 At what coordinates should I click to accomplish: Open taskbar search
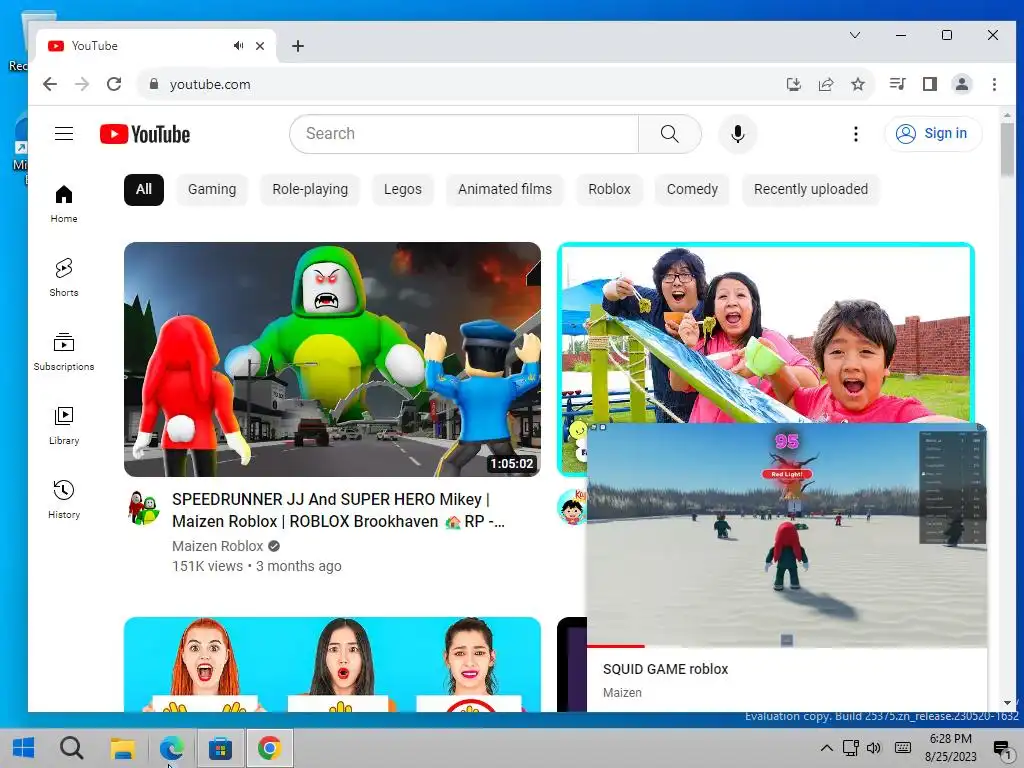coord(72,748)
